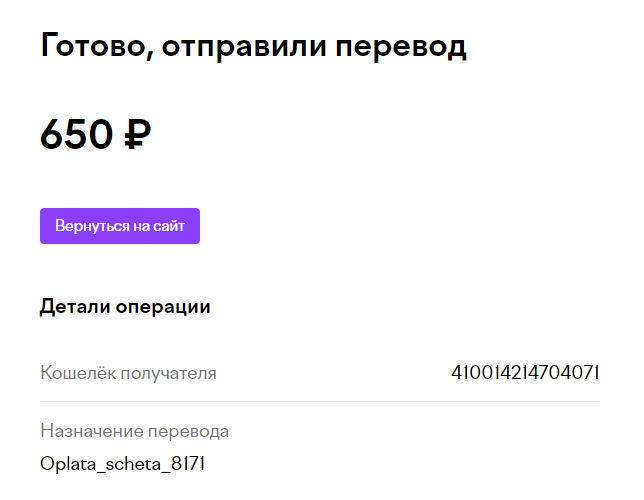This screenshot has height=500, width=644.
Task: Click the "Вернуться на сайт" purple button
Action: tap(120, 226)
